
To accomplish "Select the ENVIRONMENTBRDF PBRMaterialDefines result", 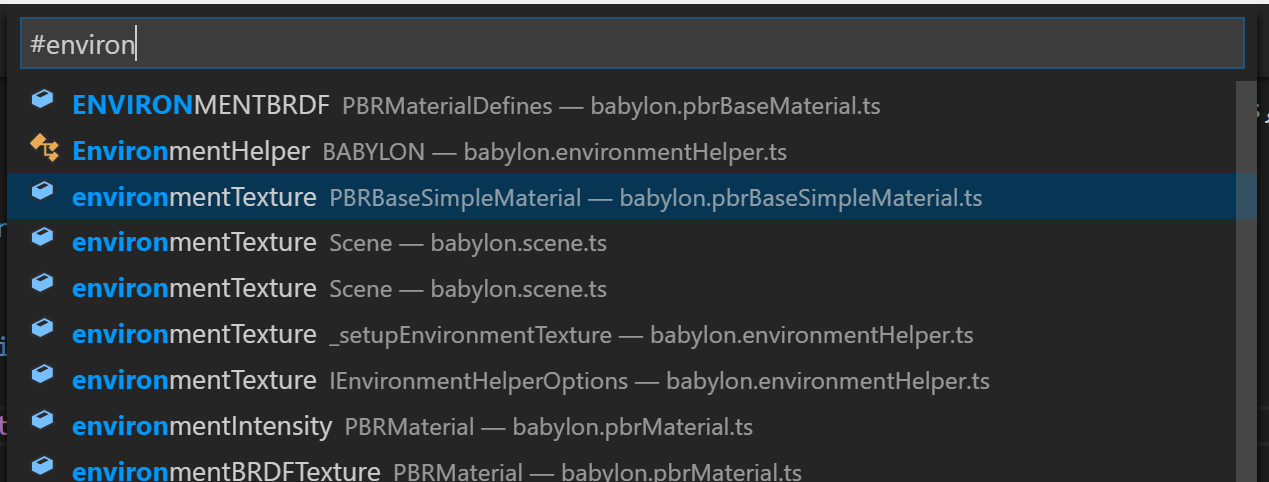I will click(632, 105).
